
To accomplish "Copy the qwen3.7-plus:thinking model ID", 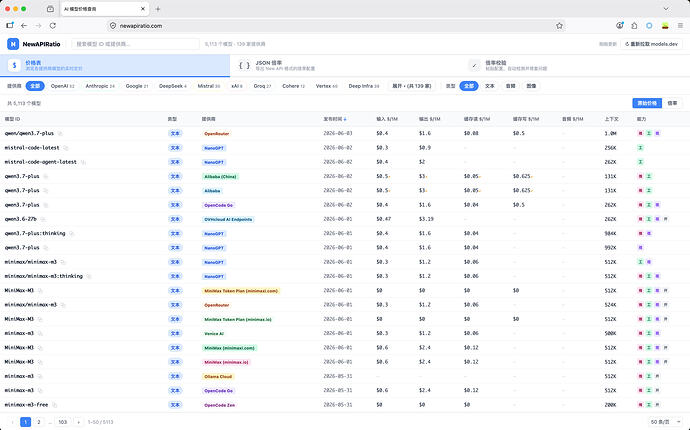I will point(72,233).
